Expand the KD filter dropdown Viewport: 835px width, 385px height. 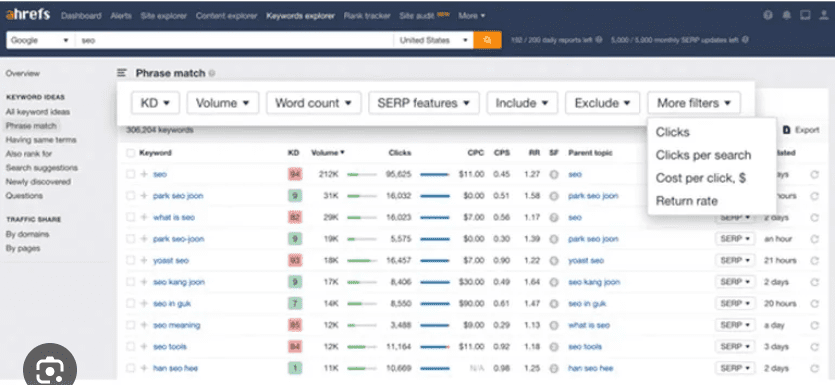(x=155, y=103)
